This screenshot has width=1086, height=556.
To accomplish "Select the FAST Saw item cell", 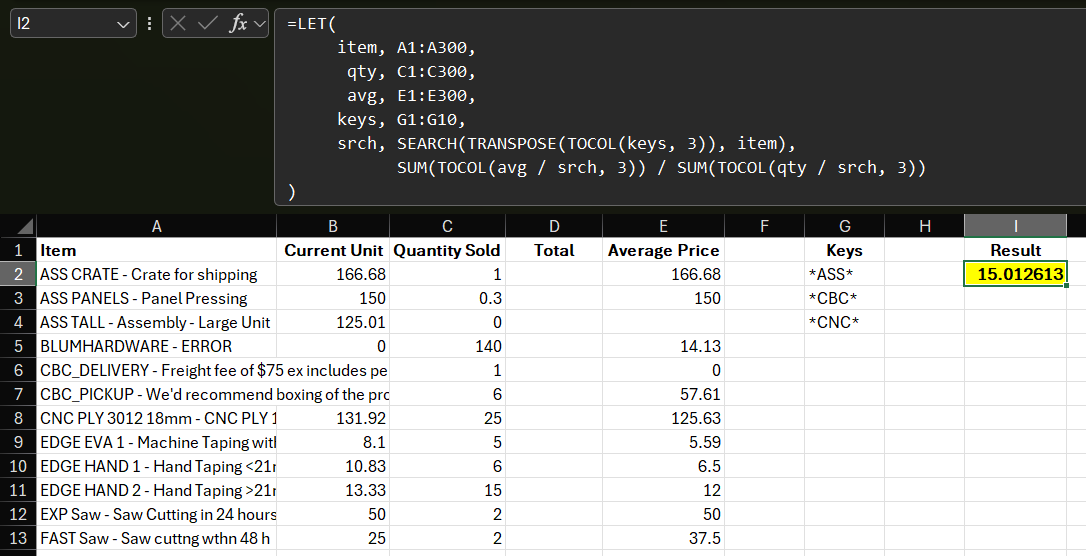I will pos(157,538).
